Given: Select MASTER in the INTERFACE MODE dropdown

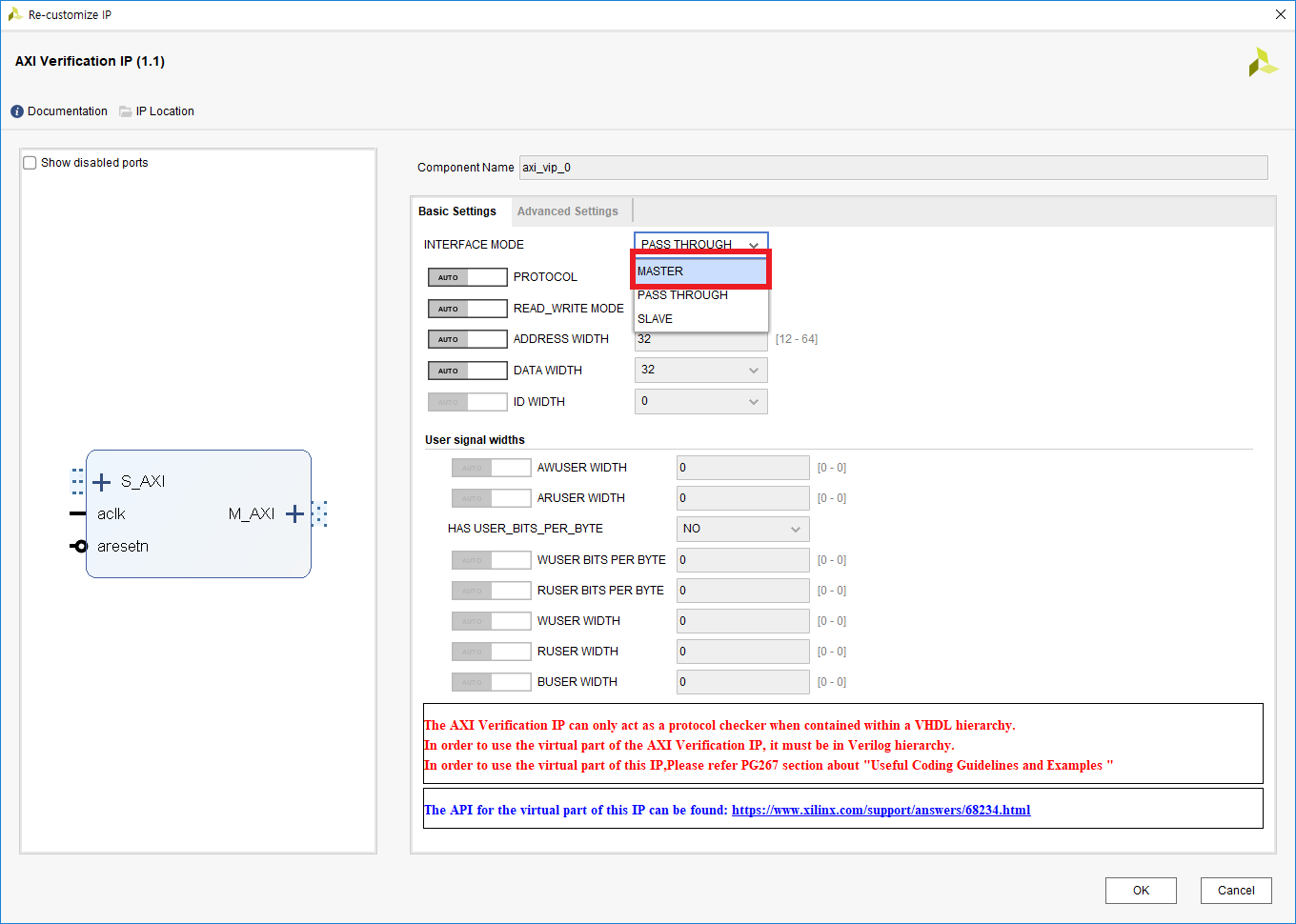Looking at the screenshot, I should 700,271.
